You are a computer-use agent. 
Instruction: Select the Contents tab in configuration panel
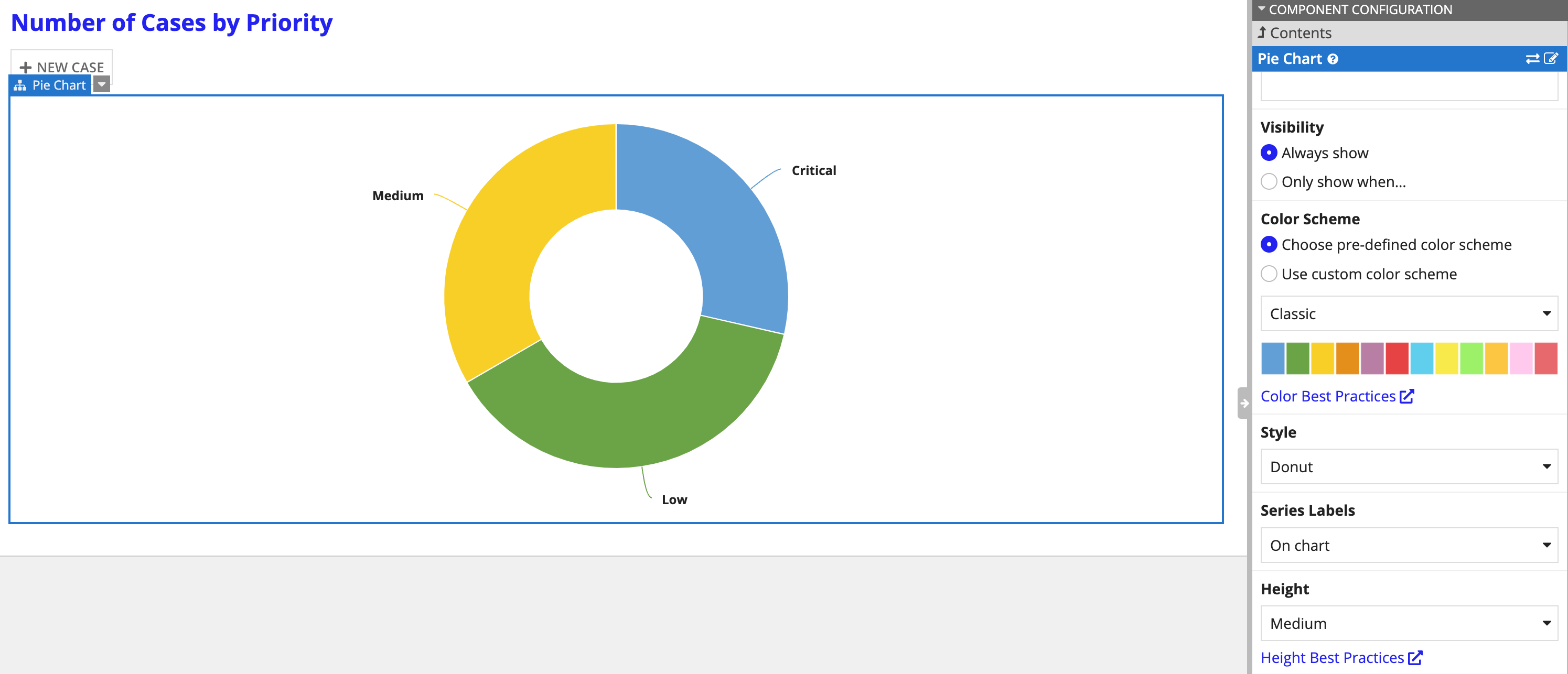coord(1300,33)
